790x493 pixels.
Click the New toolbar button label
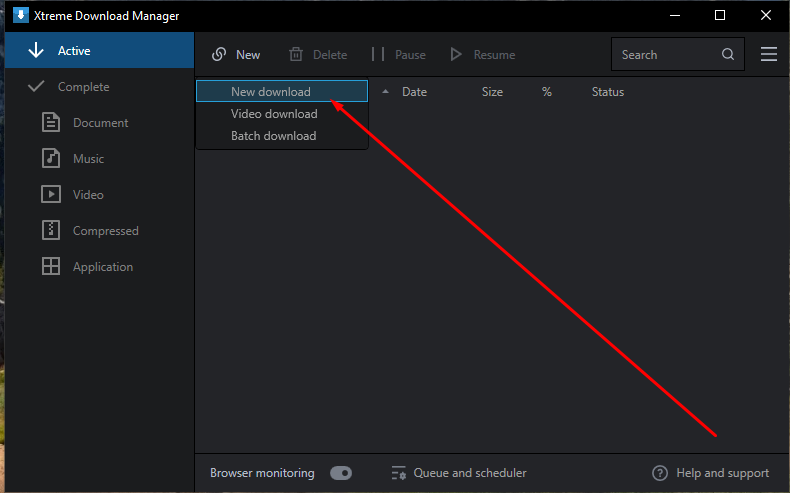248,54
